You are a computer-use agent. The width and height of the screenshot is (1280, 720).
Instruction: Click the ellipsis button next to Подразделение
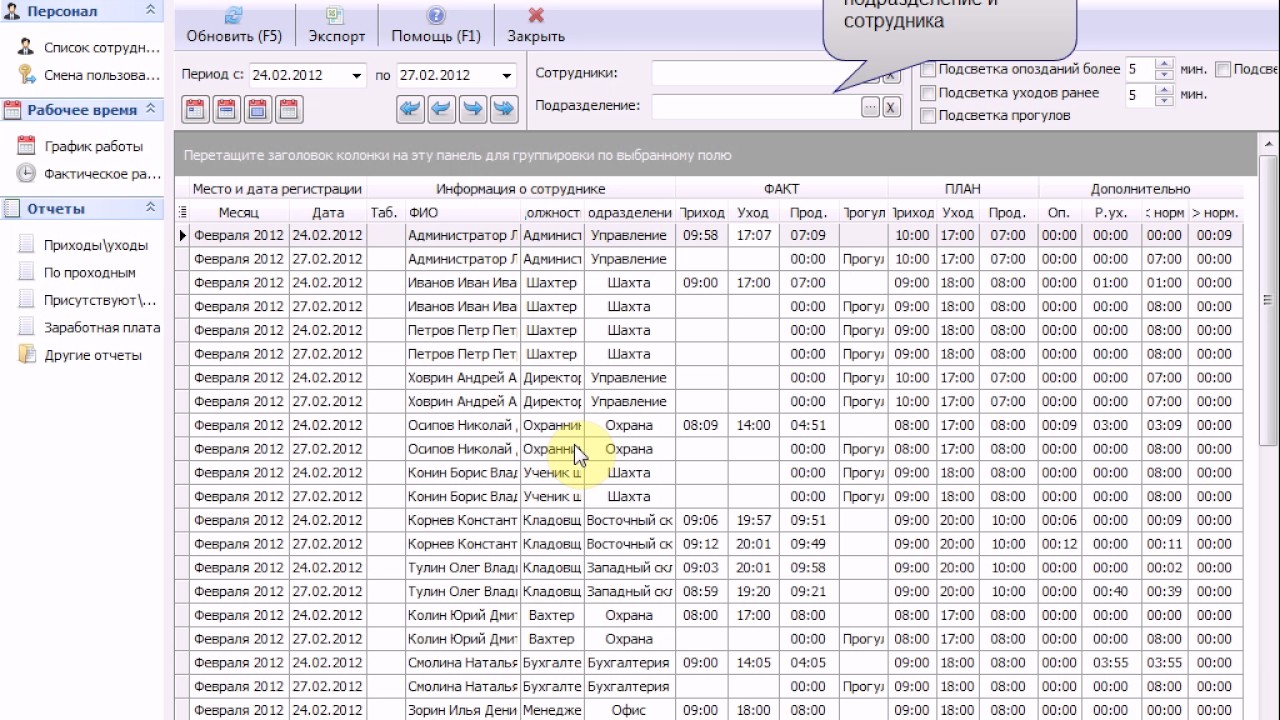pos(870,107)
